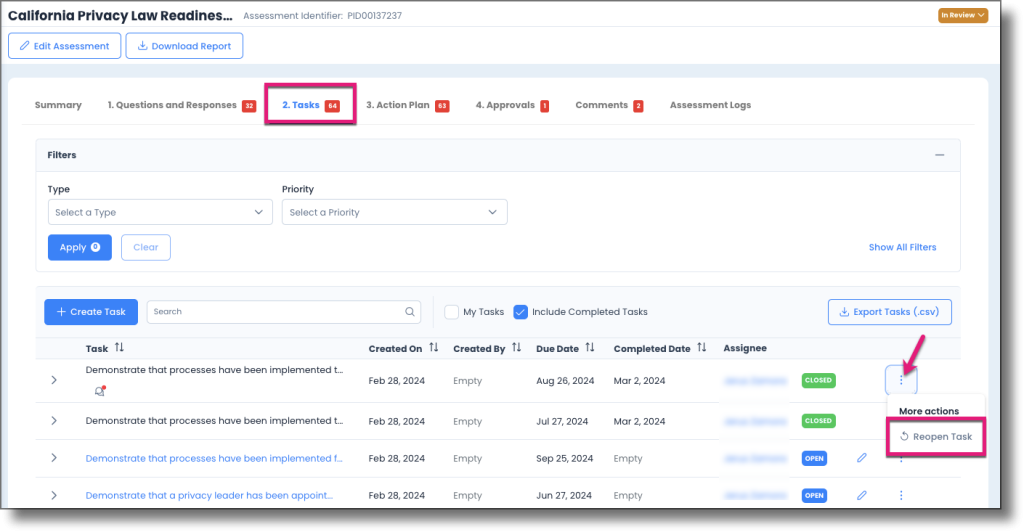Click the pencil edit icon on Sep 25 task
The width and height of the screenshot is (1024, 532).
click(x=862, y=458)
